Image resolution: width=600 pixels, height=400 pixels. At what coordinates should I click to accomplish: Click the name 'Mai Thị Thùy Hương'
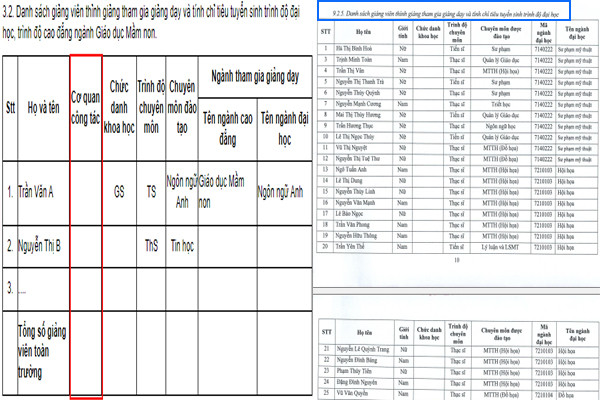(x=358, y=115)
